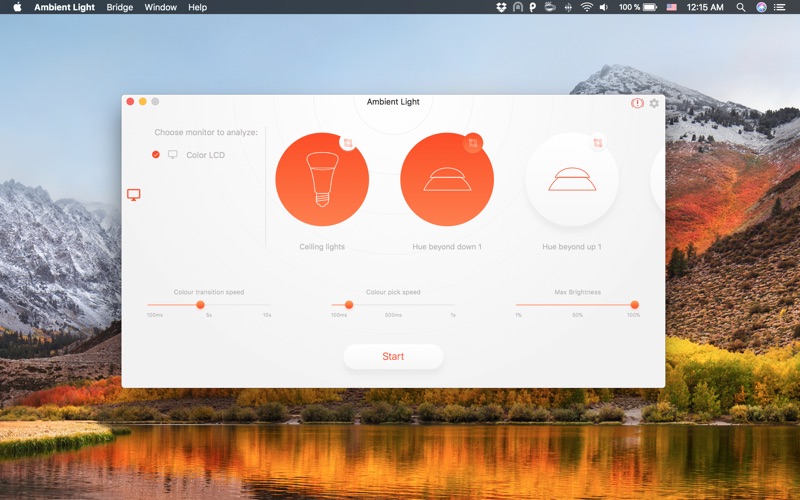The width and height of the screenshot is (800, 500).
Task: Click the Wi-Fi status icon
Action: (587, 7)
